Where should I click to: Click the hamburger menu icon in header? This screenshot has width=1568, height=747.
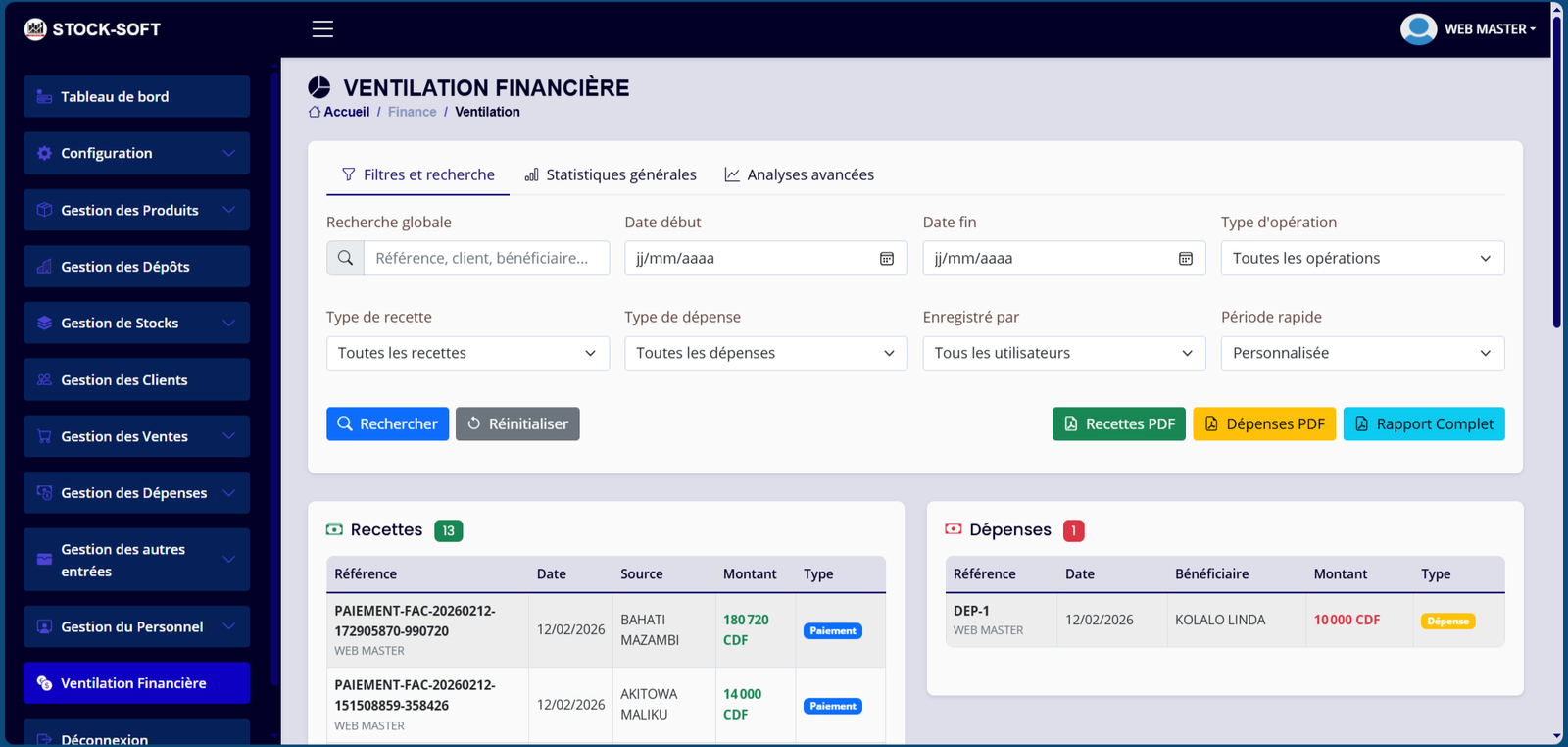[322, 29]
